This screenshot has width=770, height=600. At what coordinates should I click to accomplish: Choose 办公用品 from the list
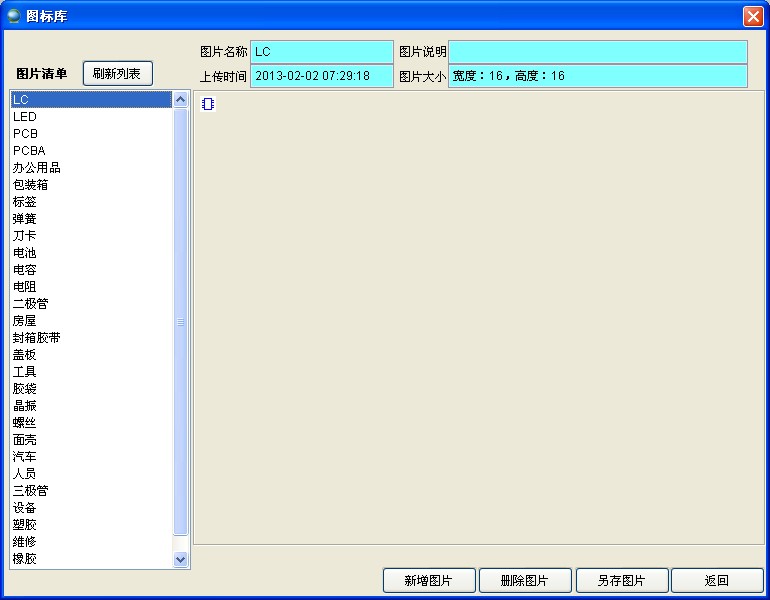(x=37, y=168)
